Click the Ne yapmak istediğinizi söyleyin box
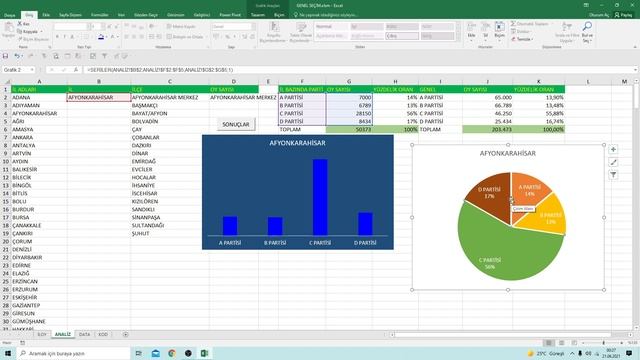 coord(326,15)
